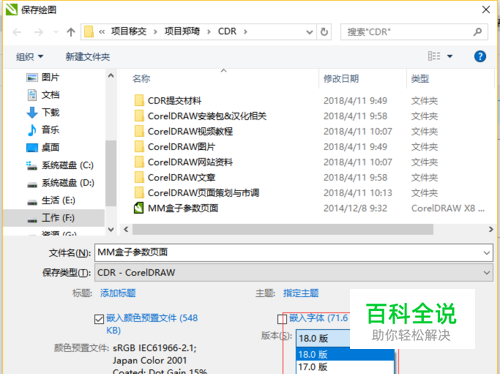
Task: Click the 版本 combo box showing 18.0 版
Action: [x=323, y=338]
